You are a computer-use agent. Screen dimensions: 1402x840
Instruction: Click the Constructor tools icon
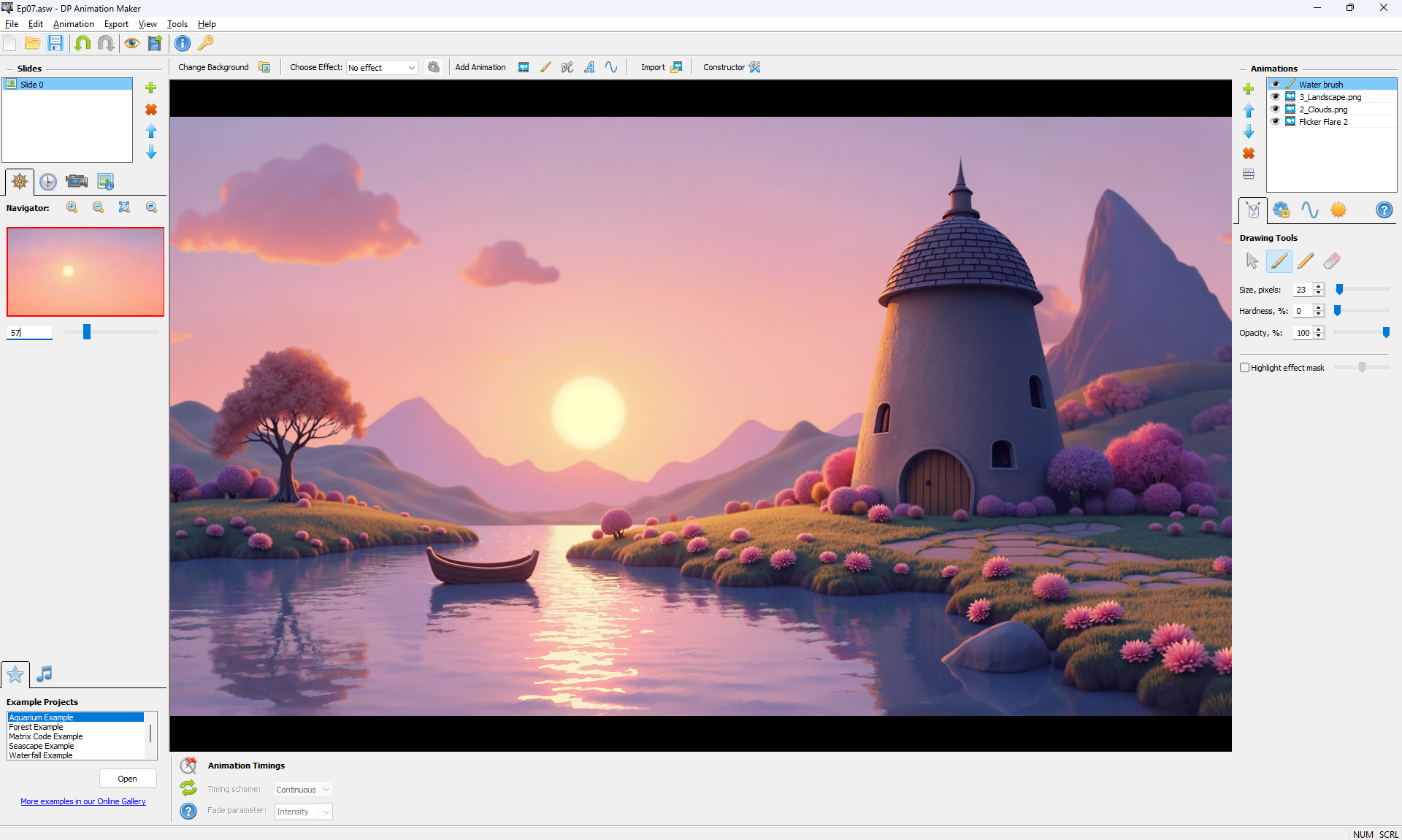pyautogui.click(x=755, y=67)
